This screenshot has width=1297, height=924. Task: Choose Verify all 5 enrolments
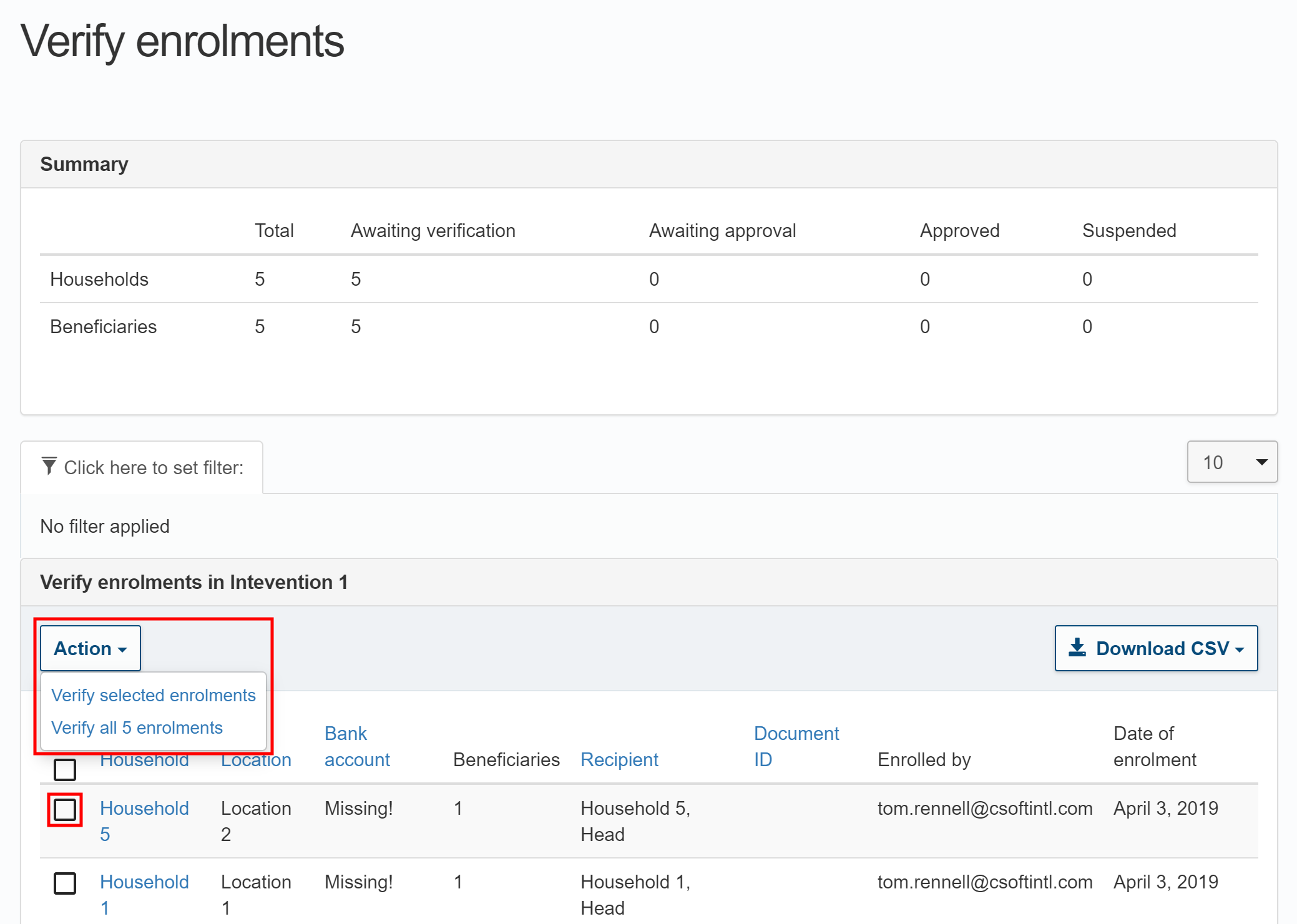pos(137,727)
